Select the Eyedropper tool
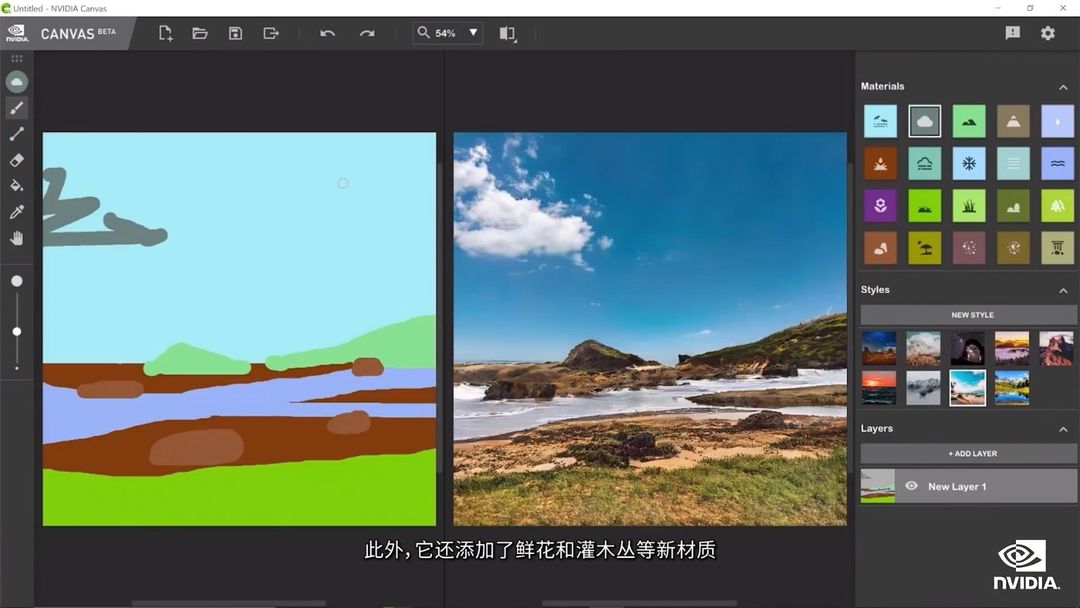Viewport: 1080px width, 608px height. click(x=17, y=212)
